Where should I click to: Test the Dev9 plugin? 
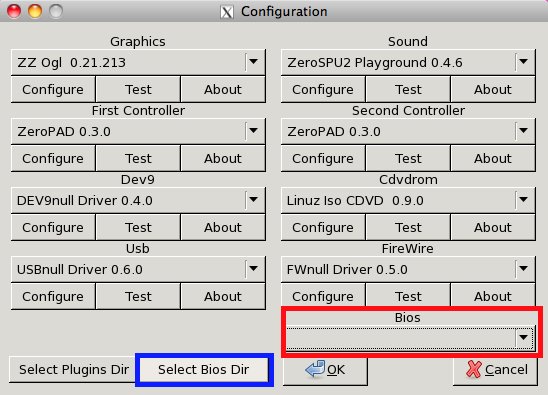[x=138, y=228]
